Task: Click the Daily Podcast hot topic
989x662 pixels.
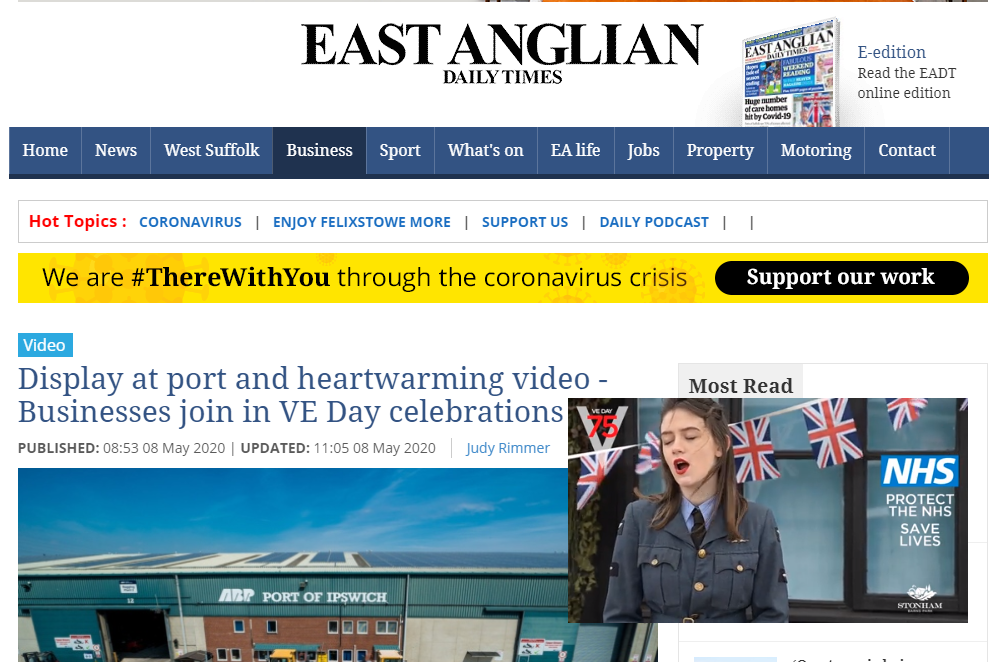Action: [654, 222]
